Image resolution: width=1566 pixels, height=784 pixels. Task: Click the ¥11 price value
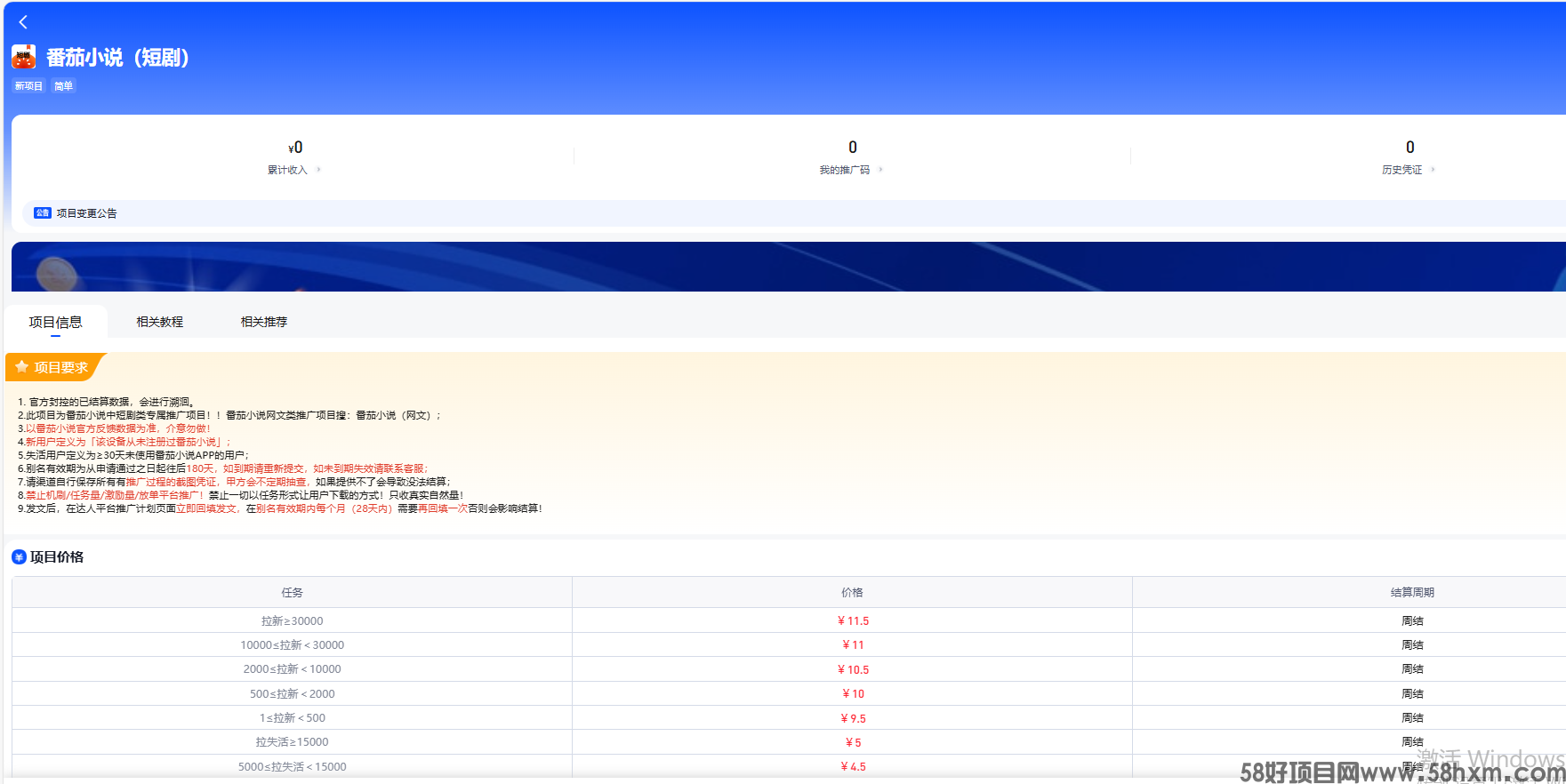click(x=853, y=644)
